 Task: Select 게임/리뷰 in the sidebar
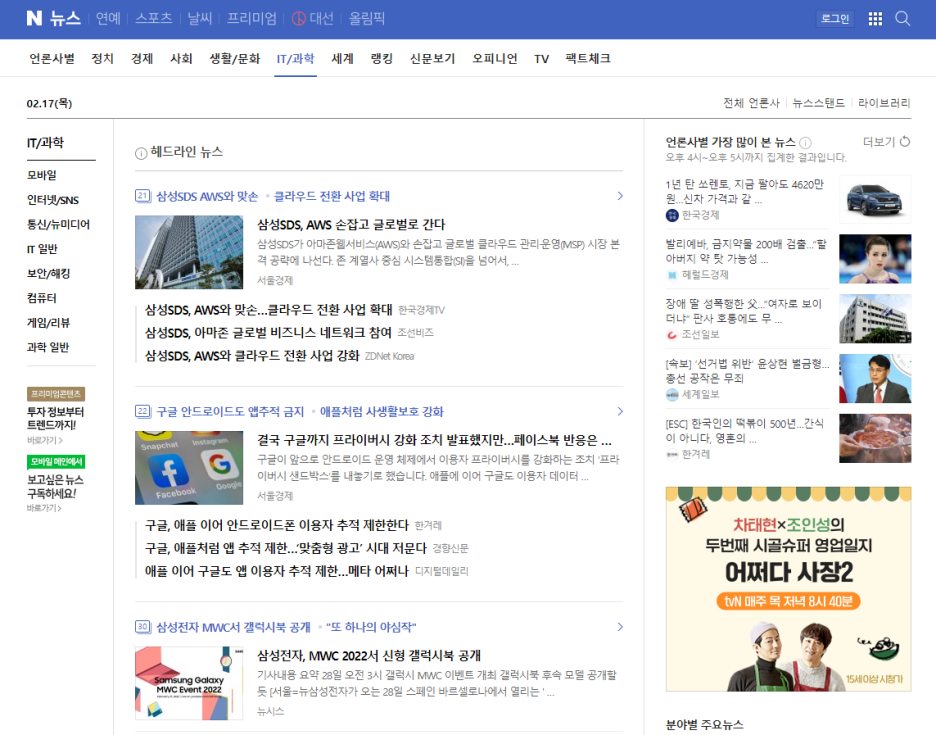48,322
